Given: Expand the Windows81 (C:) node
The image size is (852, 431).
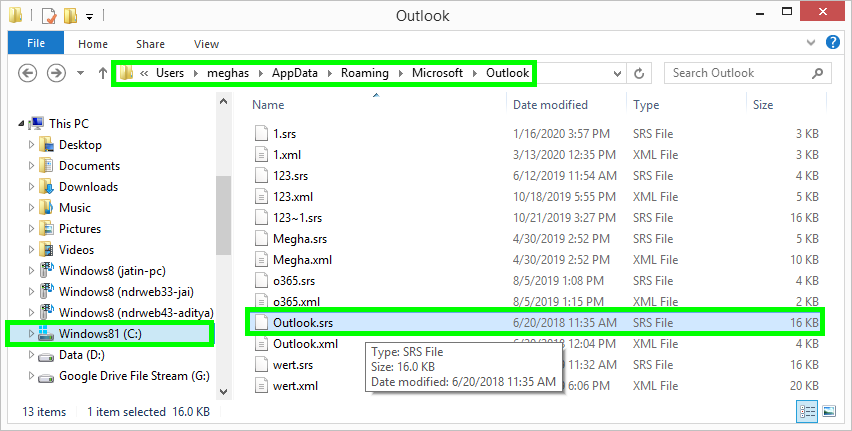Looking at the screenshot, I should (x=32, y=334).
